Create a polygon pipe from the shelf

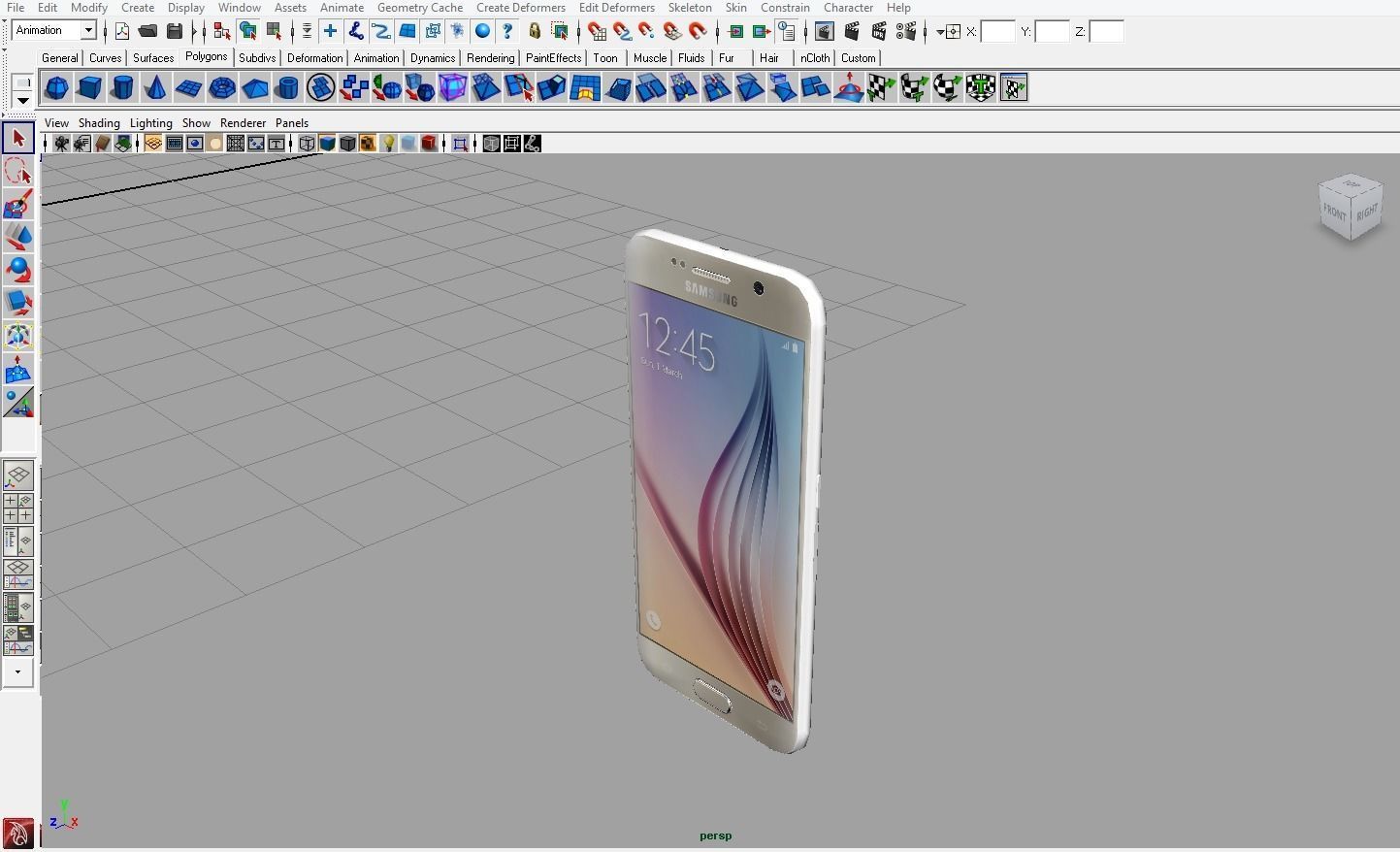pos(287,88)
